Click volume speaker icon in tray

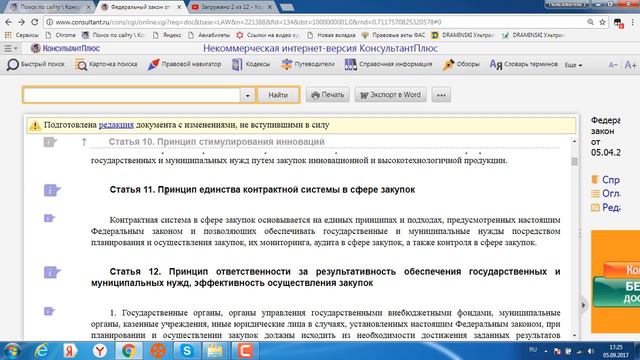(x=591, y=351)
